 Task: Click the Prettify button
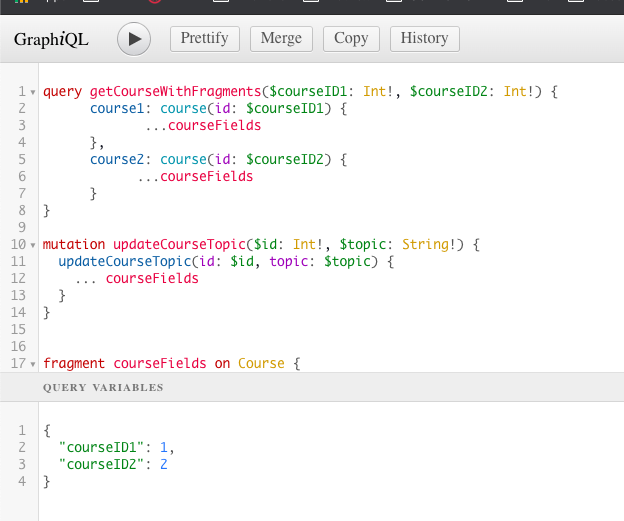(x=204, y=38)
